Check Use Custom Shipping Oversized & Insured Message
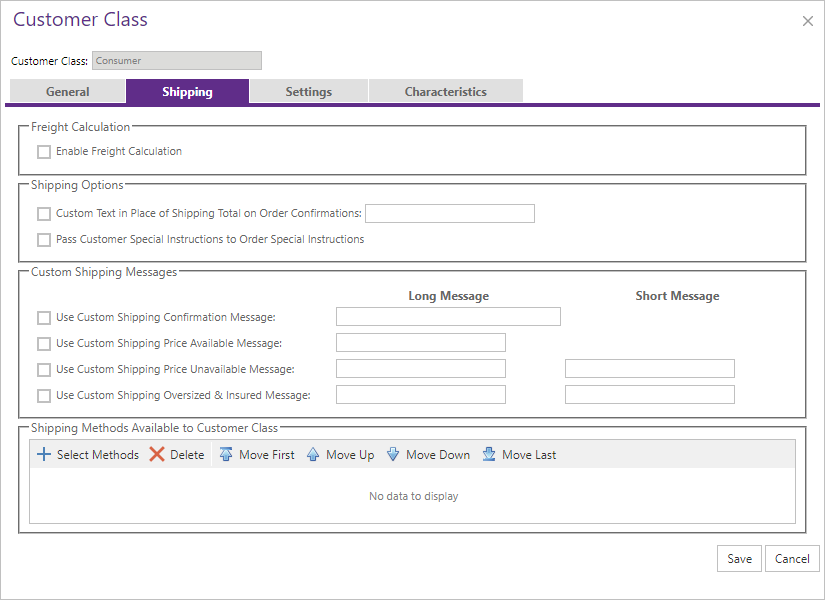The height and width of the screenshot is (600, 825). click(x=44, y=396)
